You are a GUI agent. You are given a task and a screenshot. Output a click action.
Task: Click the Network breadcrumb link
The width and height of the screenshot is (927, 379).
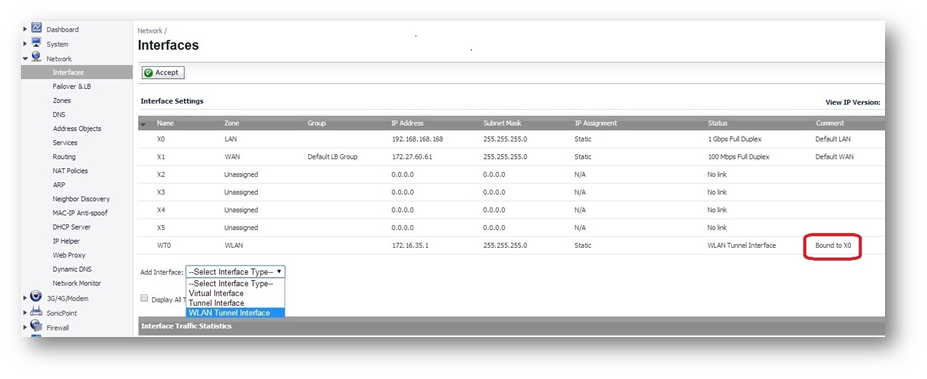coord(150,30)
